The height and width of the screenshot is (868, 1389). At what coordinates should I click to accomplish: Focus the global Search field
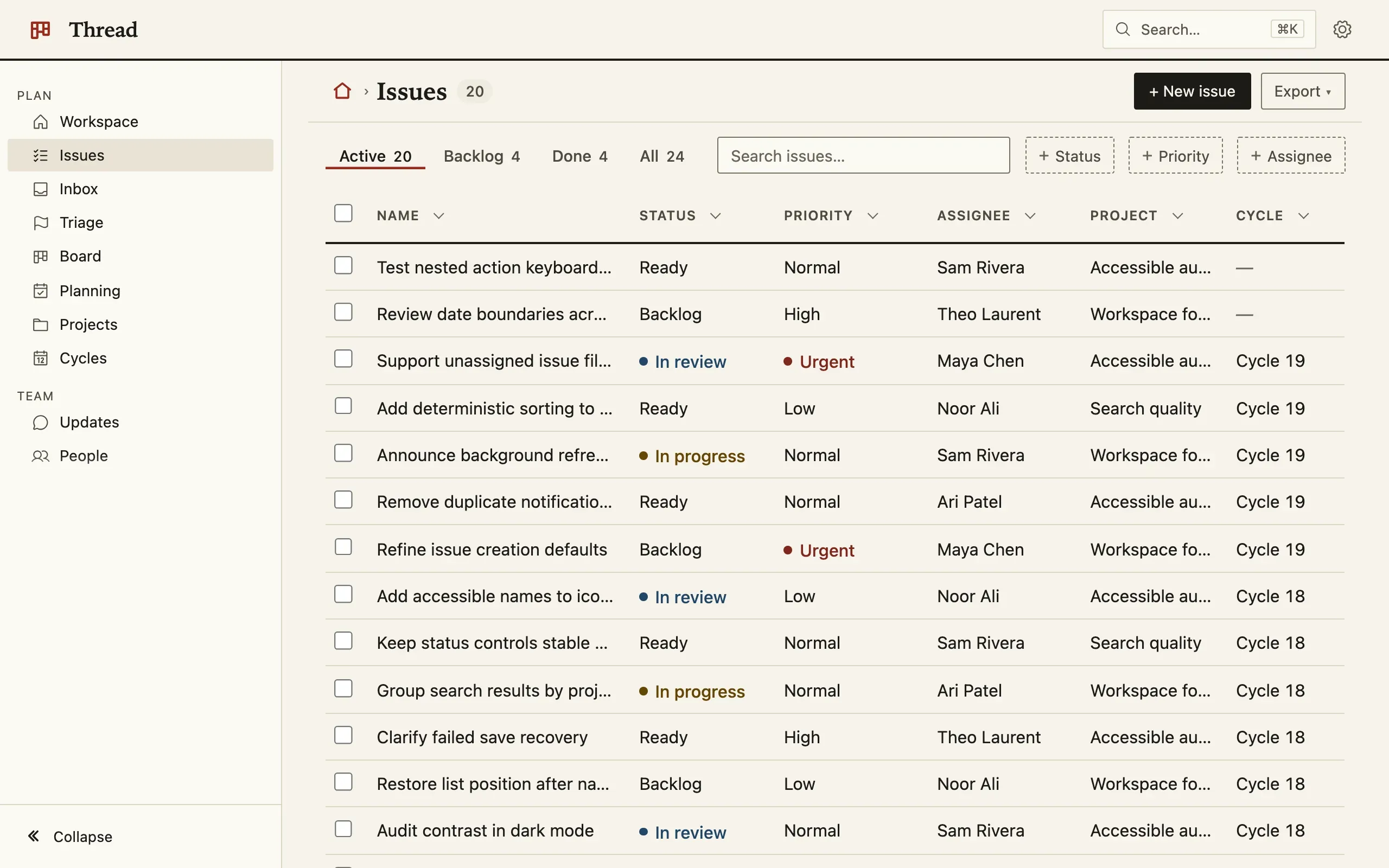coord(1209,29)
